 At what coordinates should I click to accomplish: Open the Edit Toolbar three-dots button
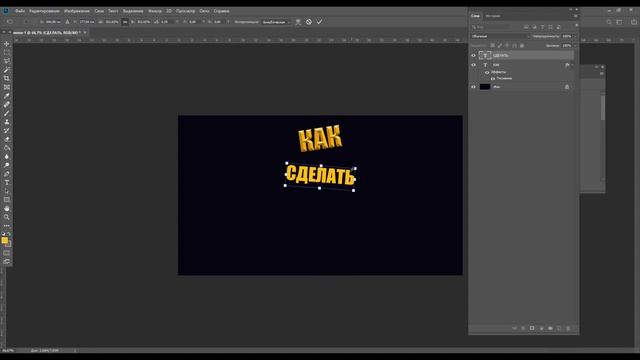click(x=7, y=226)
